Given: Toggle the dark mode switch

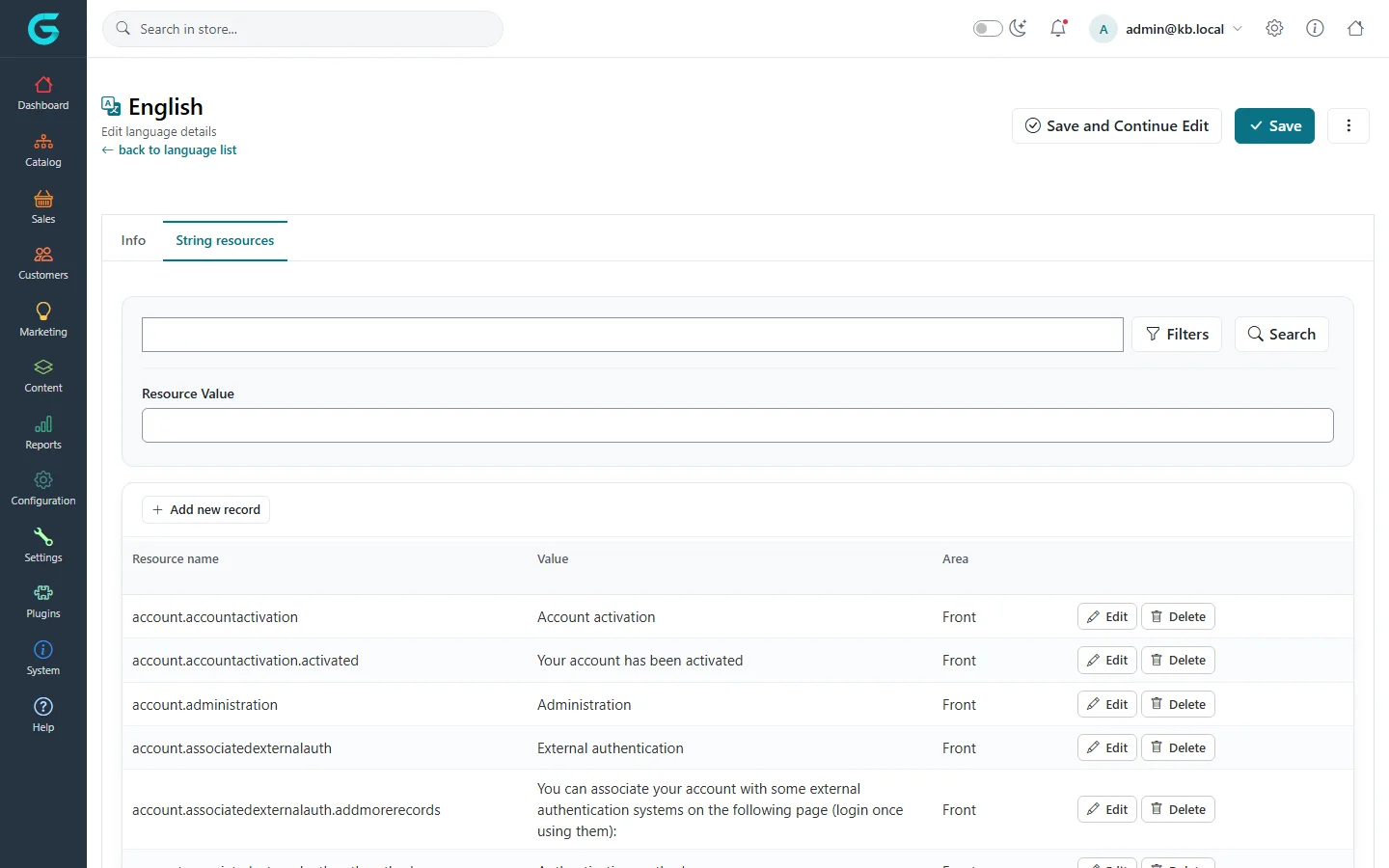Looking at the screenshot, I should coord(988,29).
